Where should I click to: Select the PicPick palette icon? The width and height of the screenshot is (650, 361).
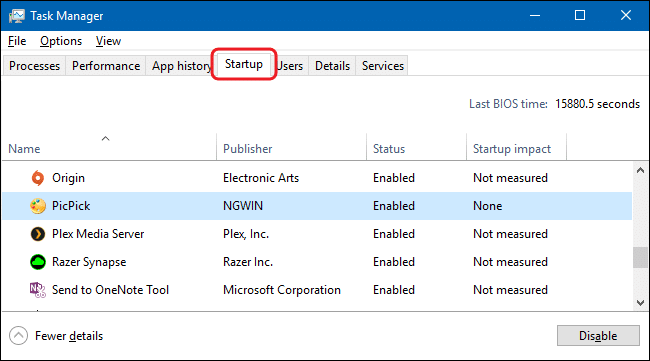(38, 206)
